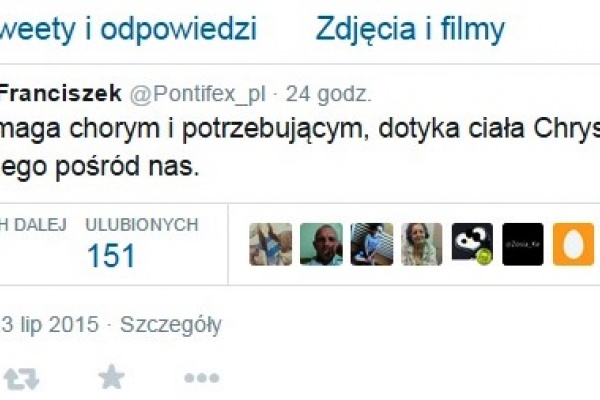Viewport: 600px width, 400px height.
Task: Open the black avatar with green badge
Action: point(472,244)
